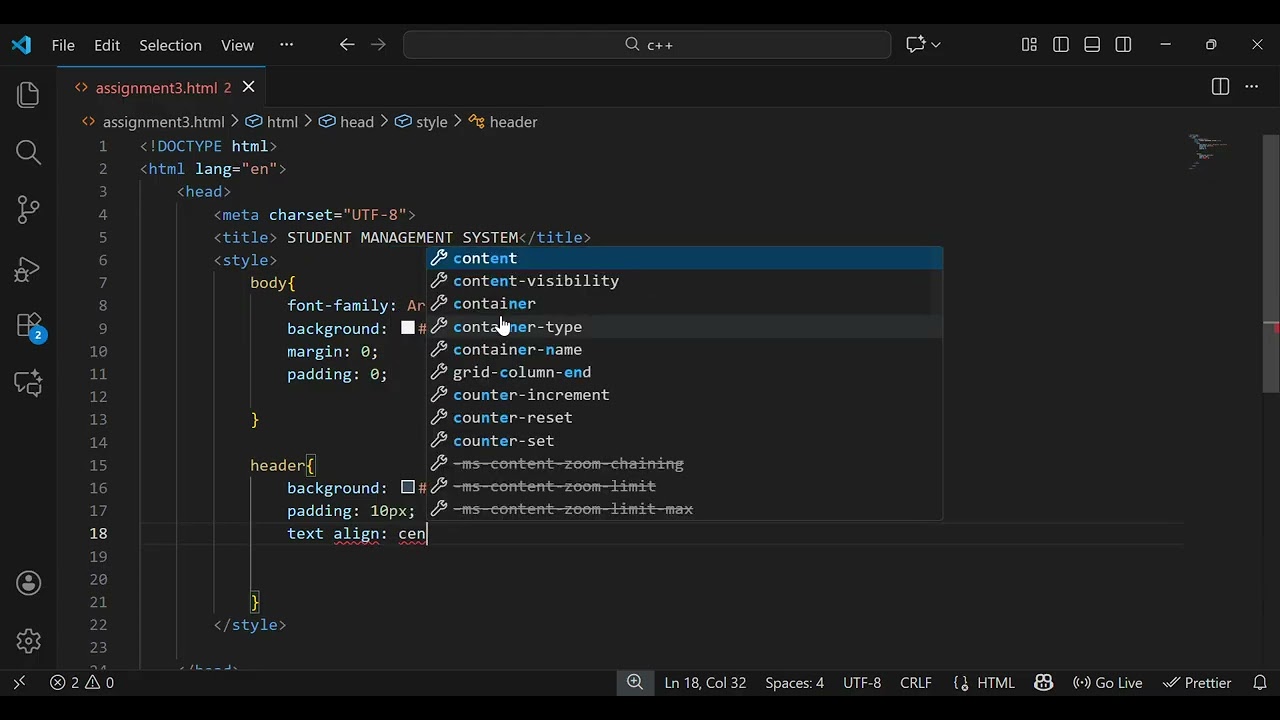This screenshot has width=1280, height=720.
Task: Open the View menu
Action: [x=237, y=45]
